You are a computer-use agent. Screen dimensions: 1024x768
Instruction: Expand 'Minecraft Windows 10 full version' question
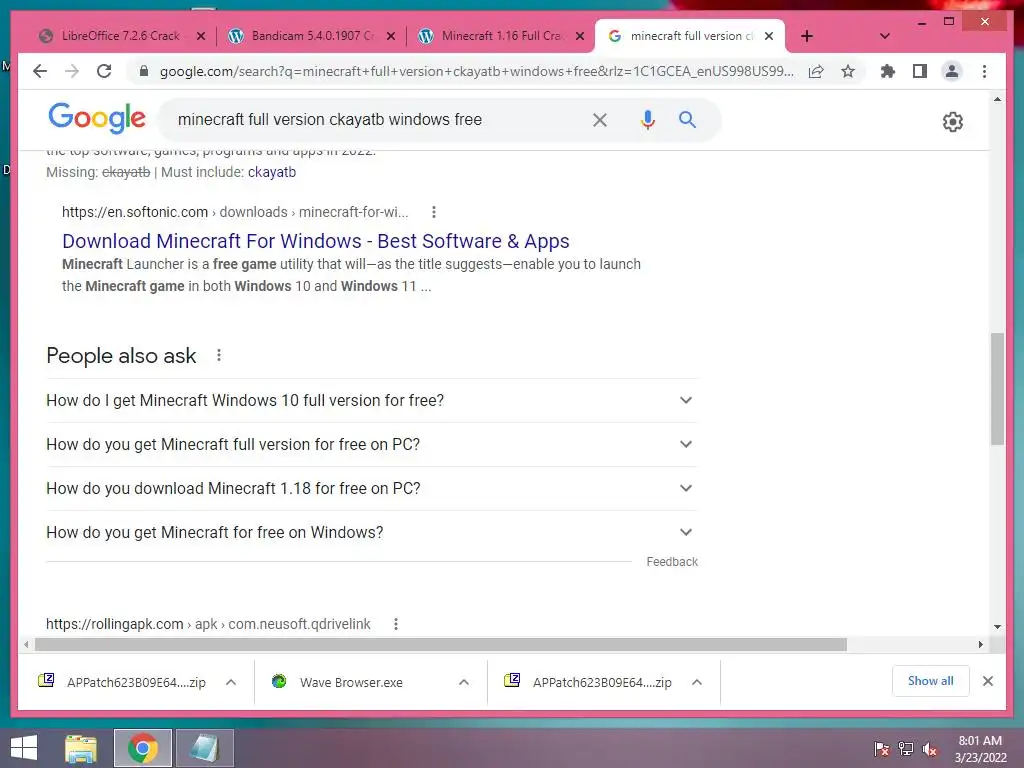pos(372,400)
